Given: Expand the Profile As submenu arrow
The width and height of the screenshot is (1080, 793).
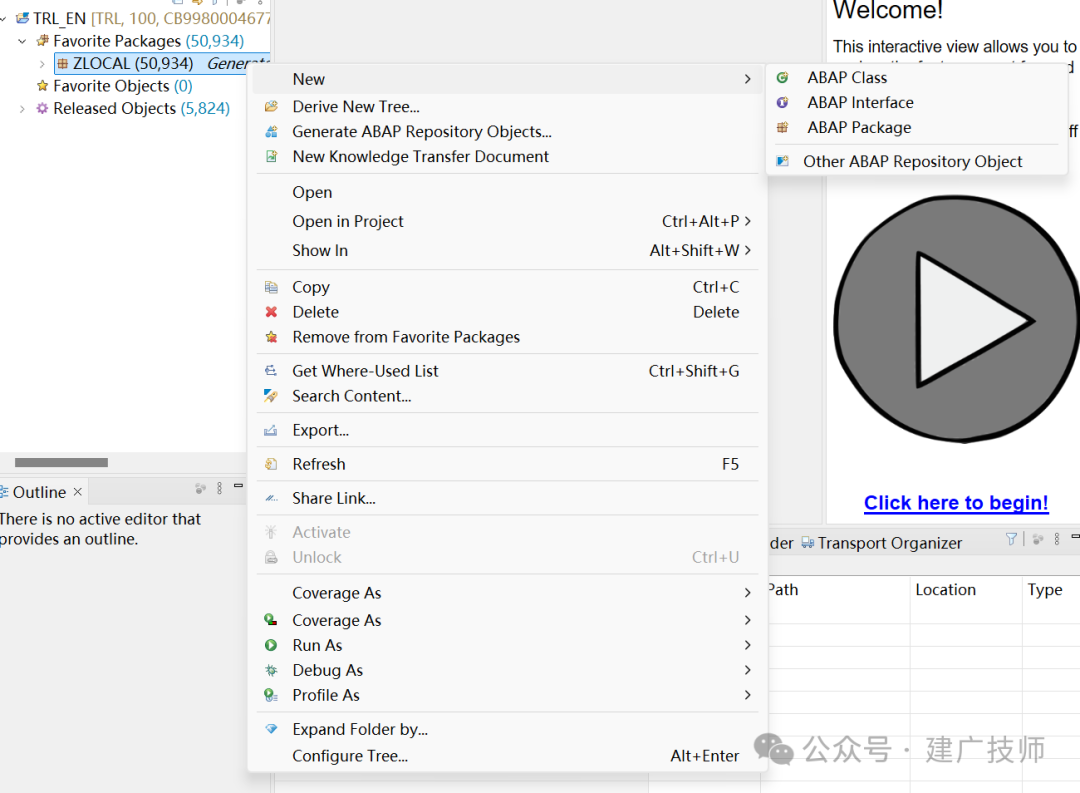Looking at the screenshot, I should pos(747,695).
